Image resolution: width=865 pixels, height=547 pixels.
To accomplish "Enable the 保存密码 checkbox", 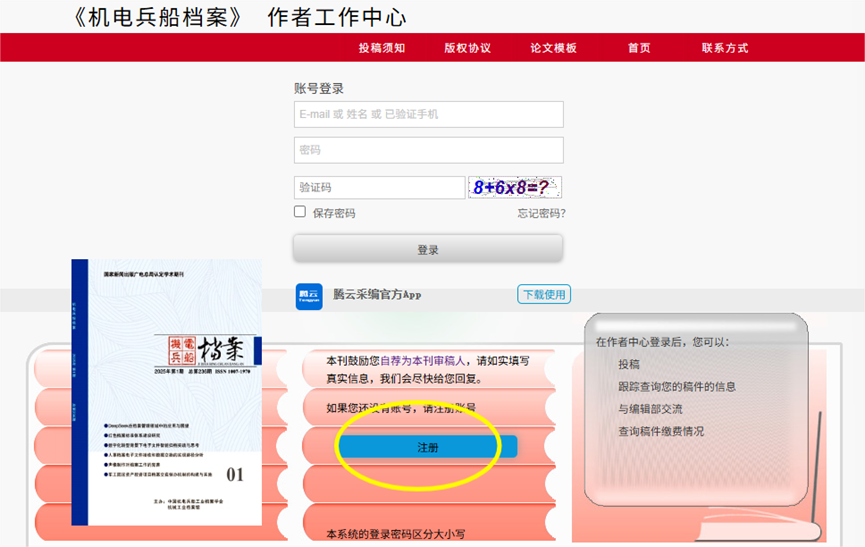I will tap(300, 212).
